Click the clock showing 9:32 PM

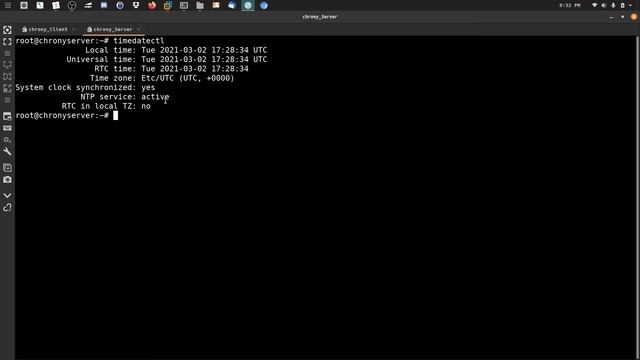[x=570, y=5]
